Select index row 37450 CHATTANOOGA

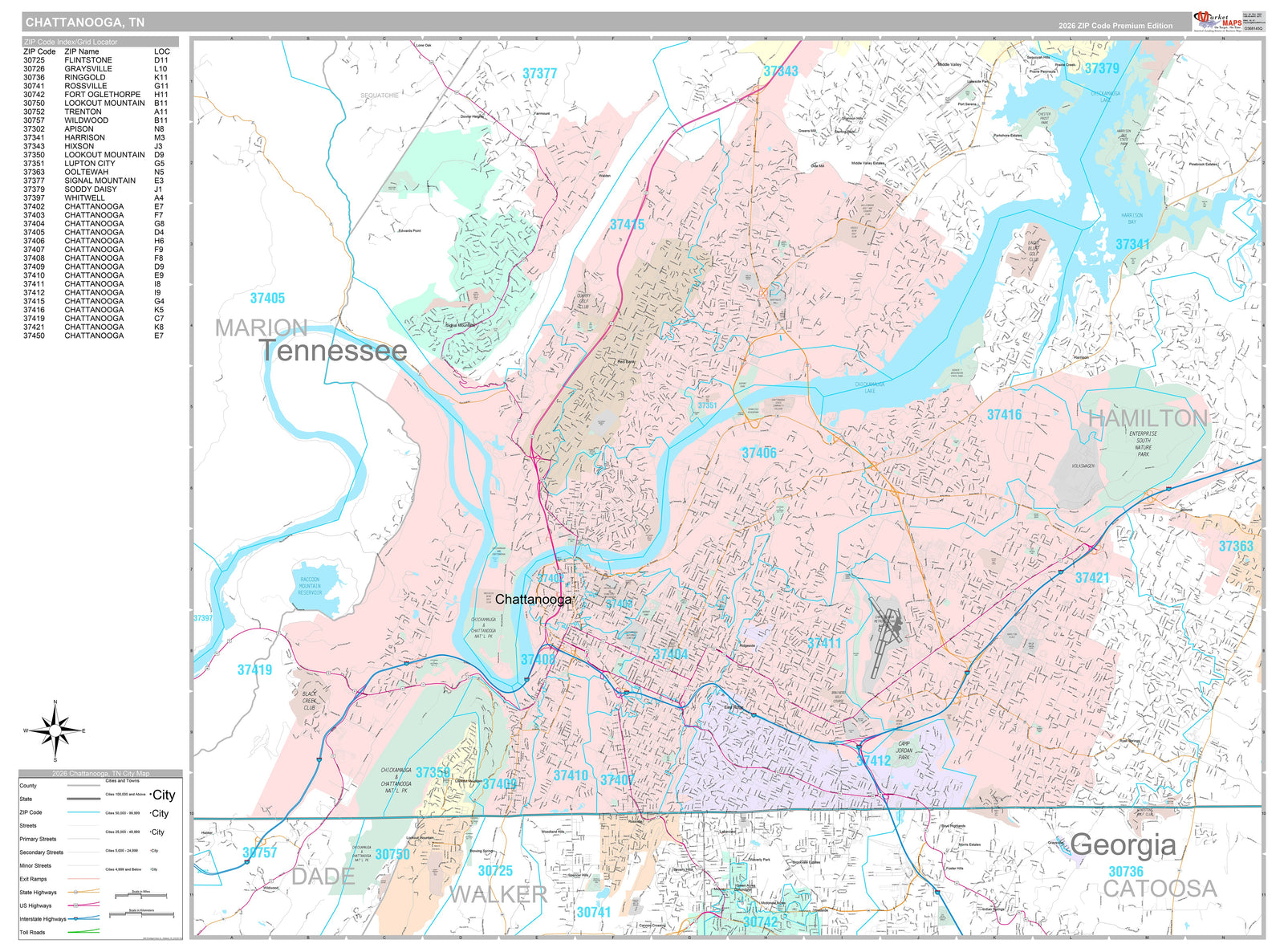(x=96, y=336)
